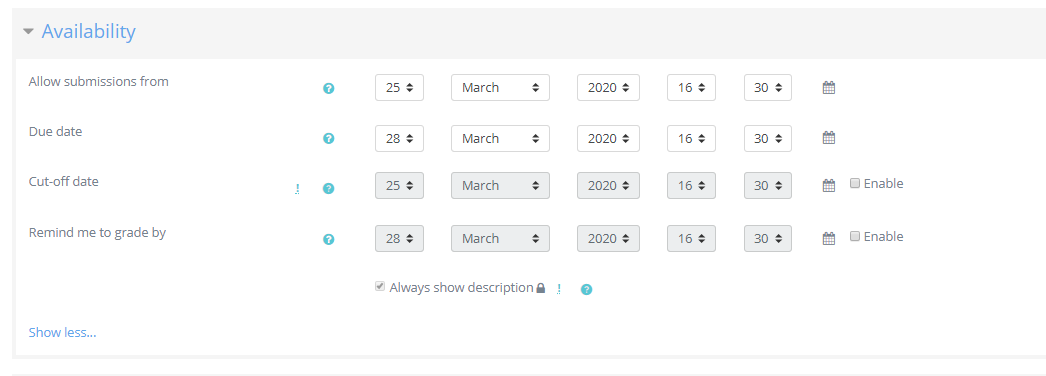Open Allow submissions from day dropdown
1046x376 pixels.
(400, 87)
